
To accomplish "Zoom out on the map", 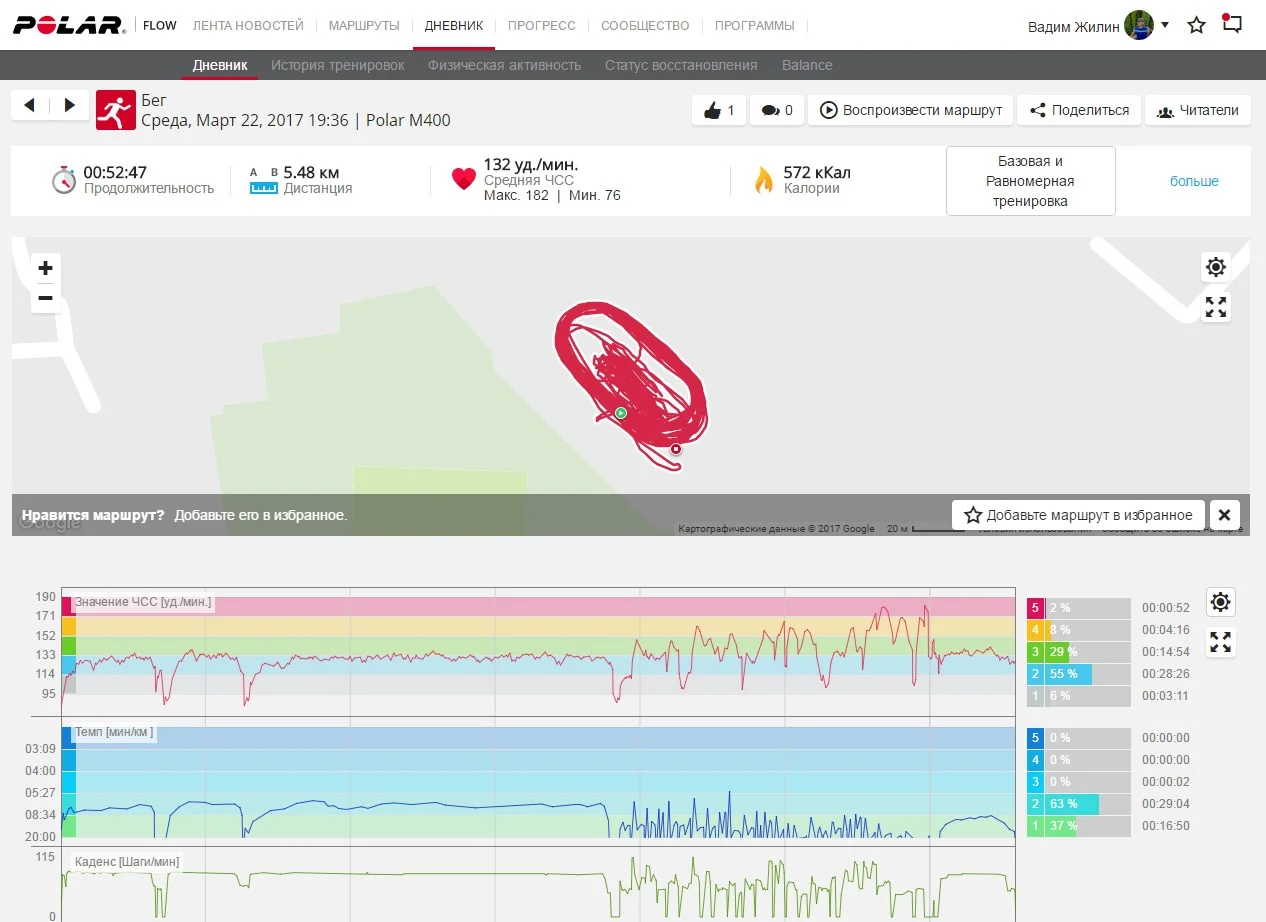I will tap(45, 298).
